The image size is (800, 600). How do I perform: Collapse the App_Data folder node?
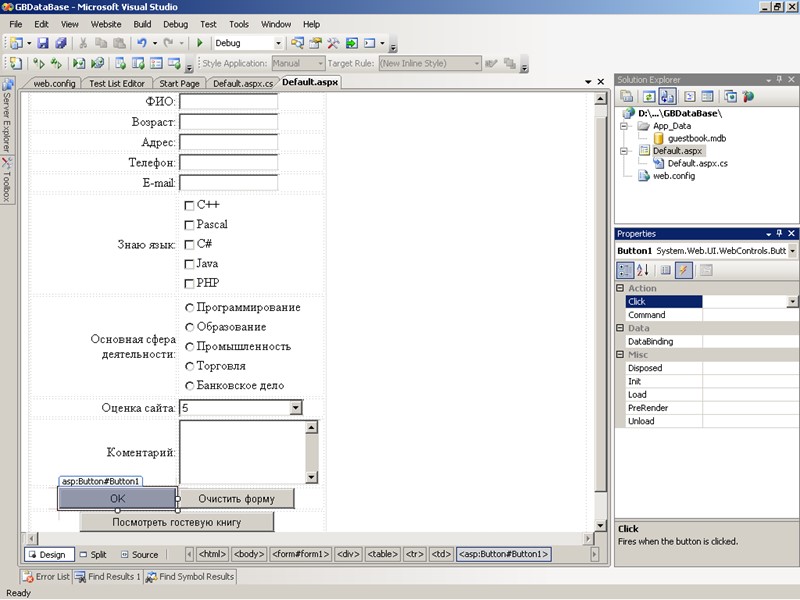(623, 127)
